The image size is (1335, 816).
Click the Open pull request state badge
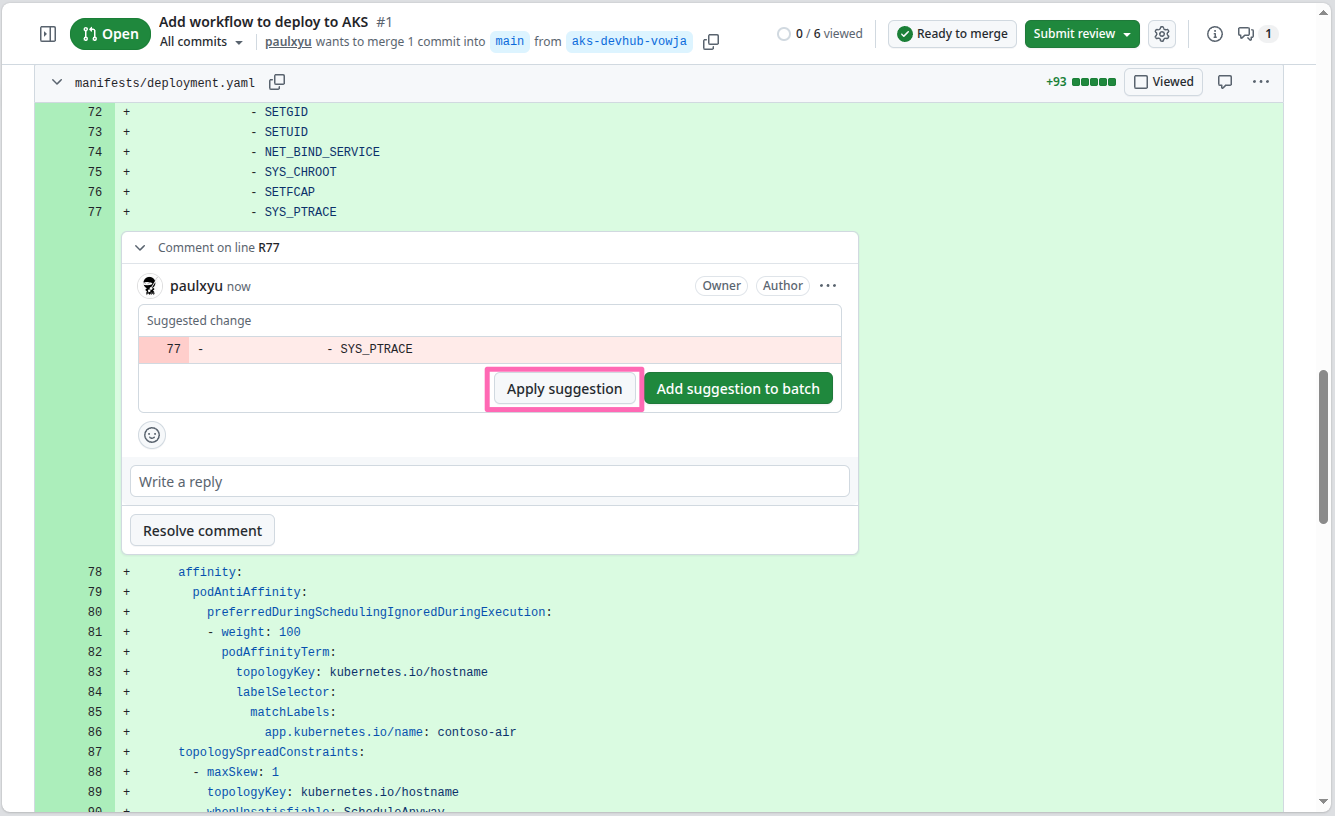point(110,34)
